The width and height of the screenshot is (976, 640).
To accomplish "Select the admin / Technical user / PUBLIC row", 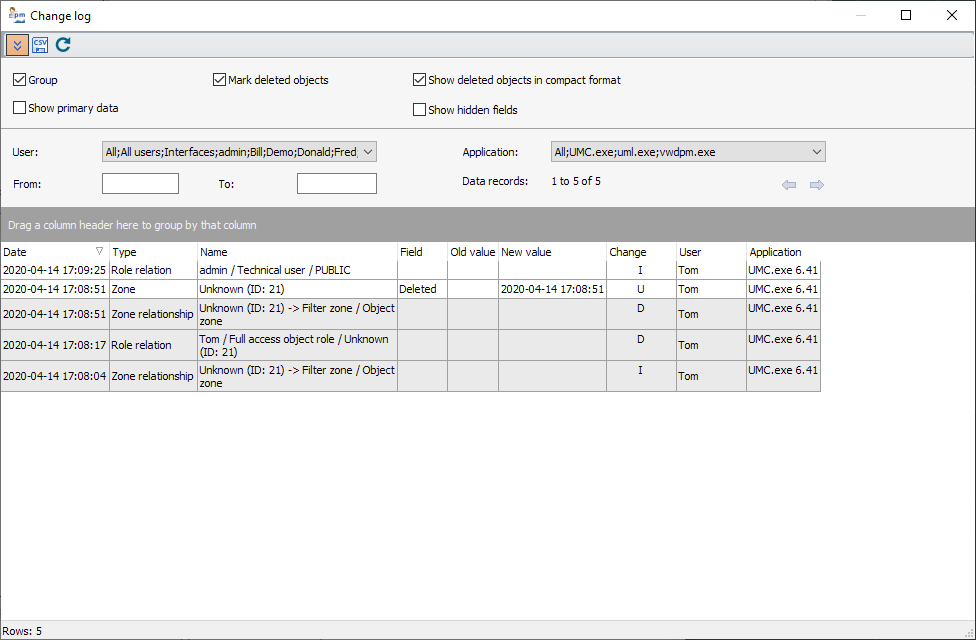I will [x=297, y=270].
